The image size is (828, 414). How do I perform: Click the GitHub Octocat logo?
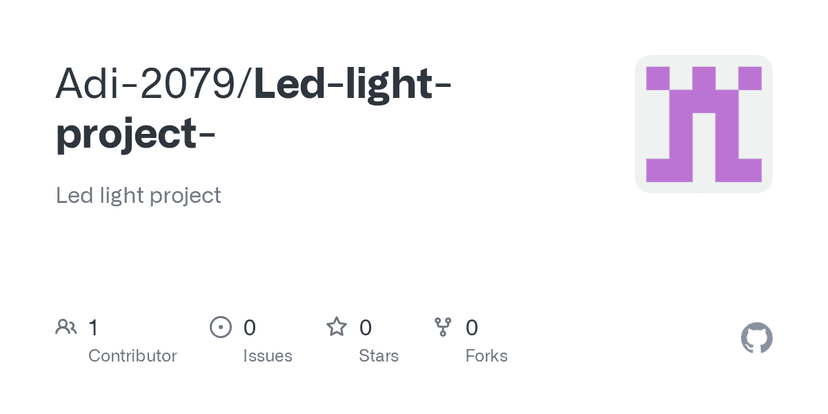coord(756,338)
